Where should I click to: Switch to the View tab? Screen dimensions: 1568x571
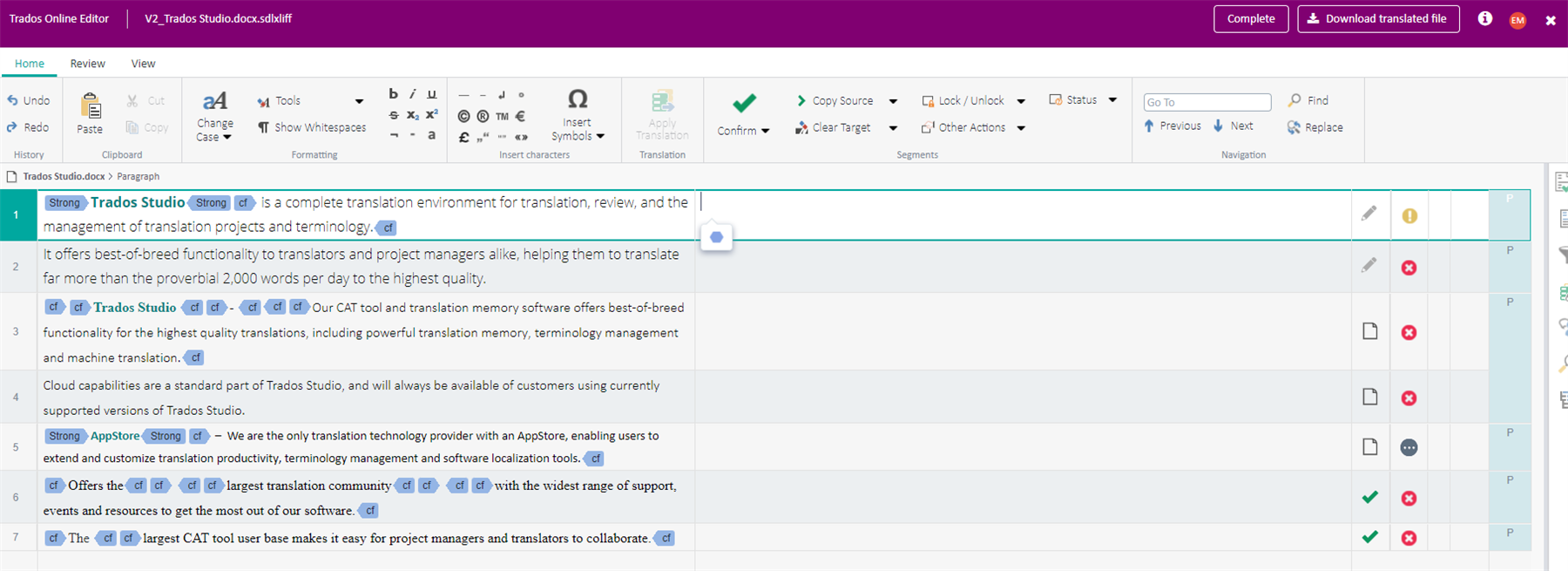click(143, 64)
